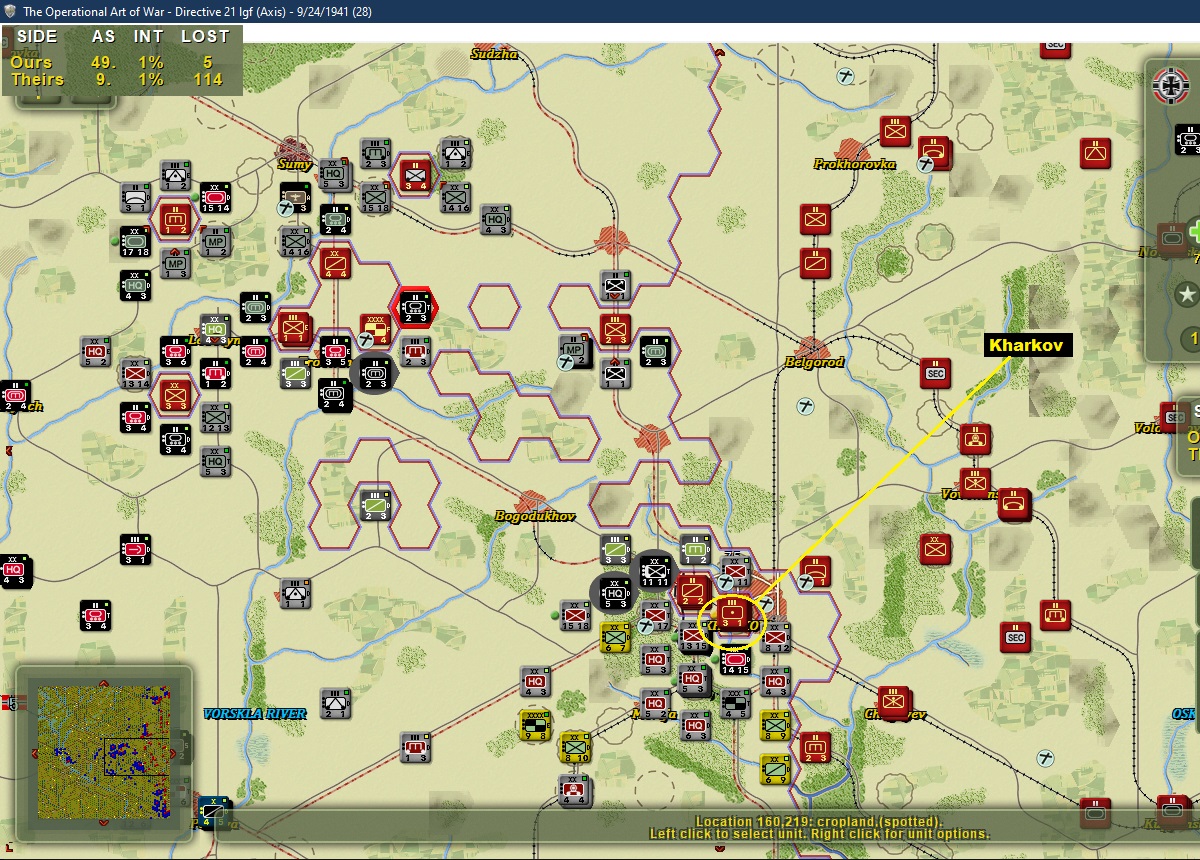
Task: Select grey 13-14 infantry division
Action: (135, 373)
